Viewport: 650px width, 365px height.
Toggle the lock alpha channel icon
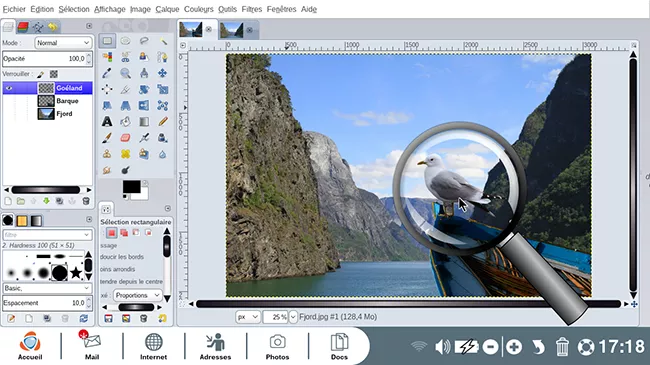[x=54, y=74]
